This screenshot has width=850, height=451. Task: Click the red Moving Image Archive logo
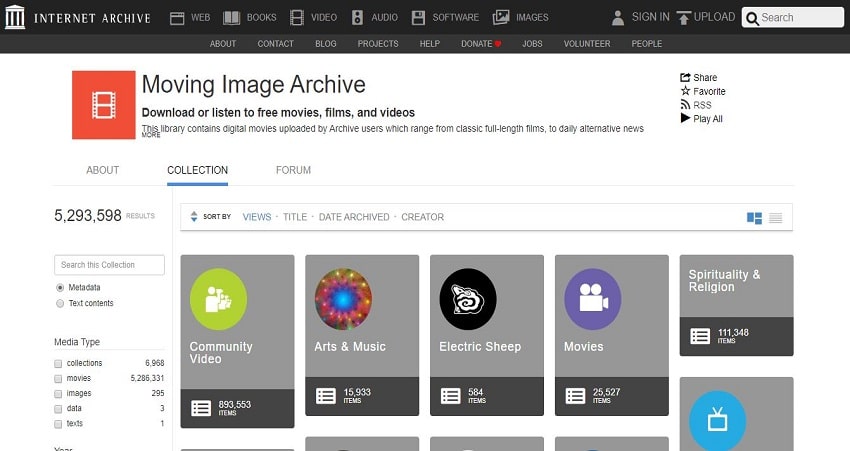tap(104, 105)
